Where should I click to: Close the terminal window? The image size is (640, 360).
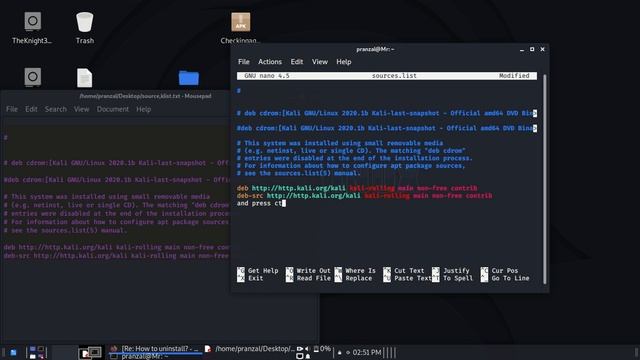click(x=542, y=49)
